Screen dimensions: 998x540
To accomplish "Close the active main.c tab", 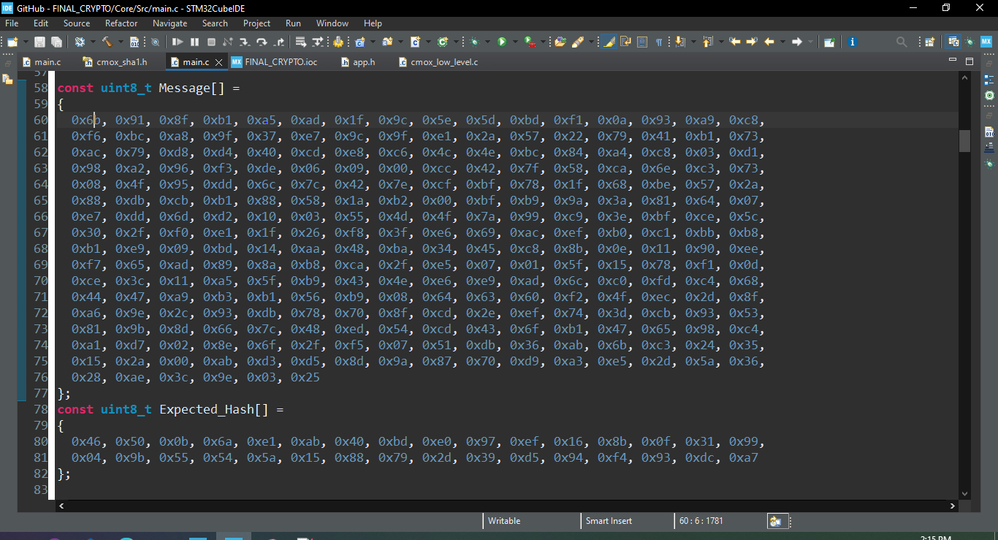I will [218, 62].
